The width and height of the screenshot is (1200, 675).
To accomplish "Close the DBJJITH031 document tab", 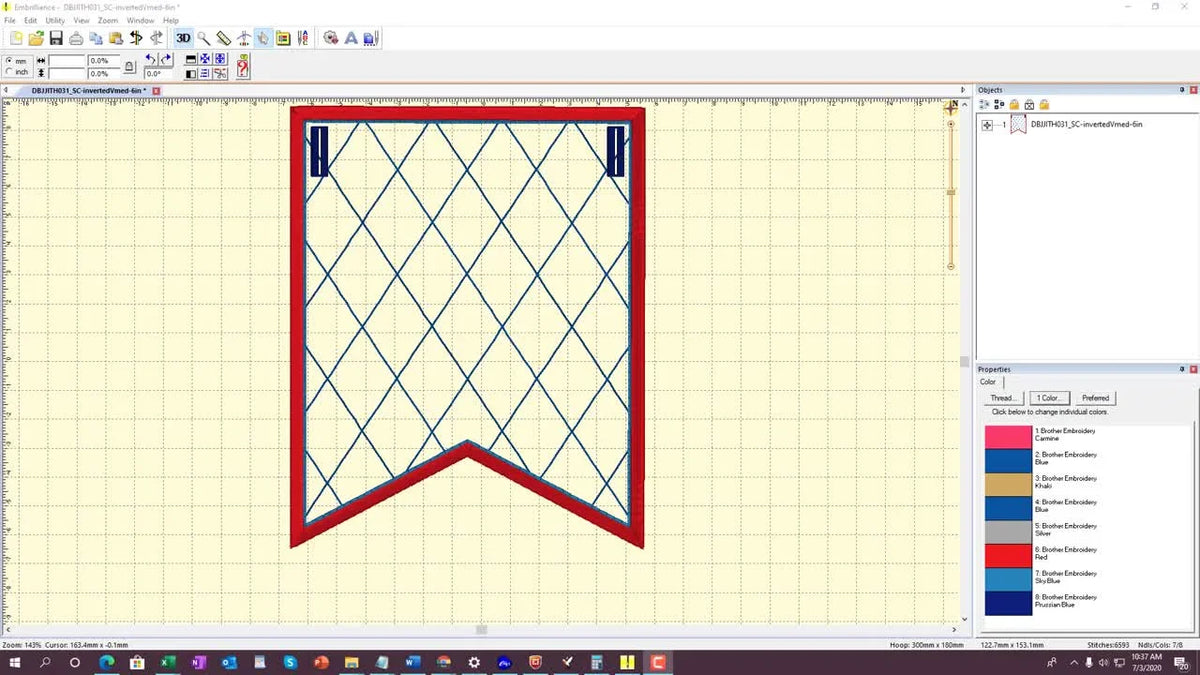I will (x=156, y=90).
